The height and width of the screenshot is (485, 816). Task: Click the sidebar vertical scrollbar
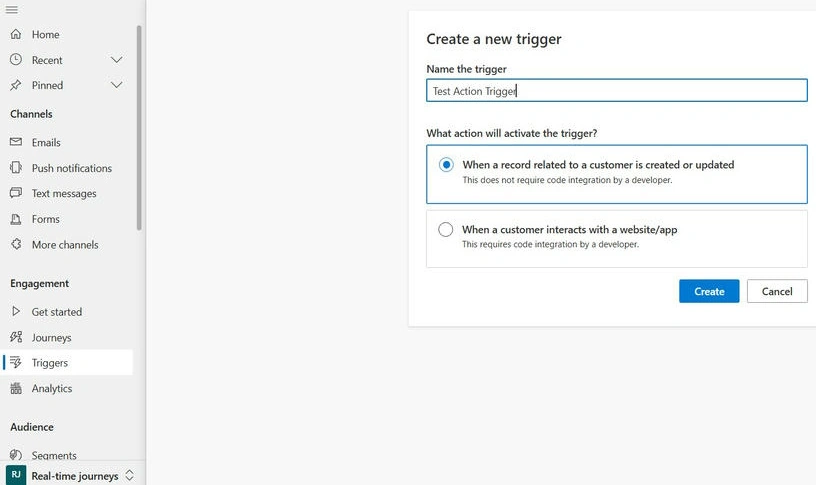pos(139,127)
